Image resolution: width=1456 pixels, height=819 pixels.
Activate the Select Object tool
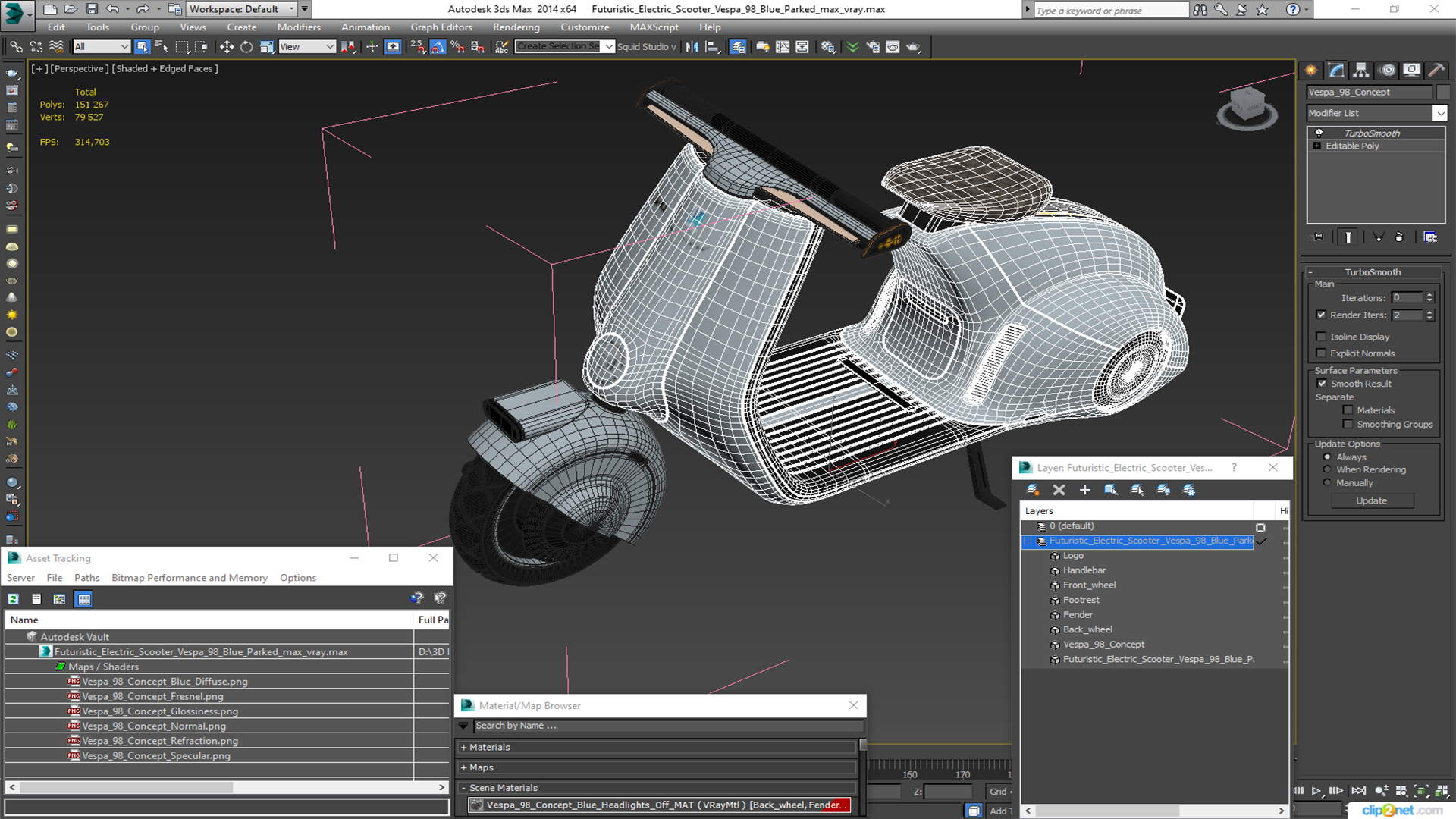[142, 47]
